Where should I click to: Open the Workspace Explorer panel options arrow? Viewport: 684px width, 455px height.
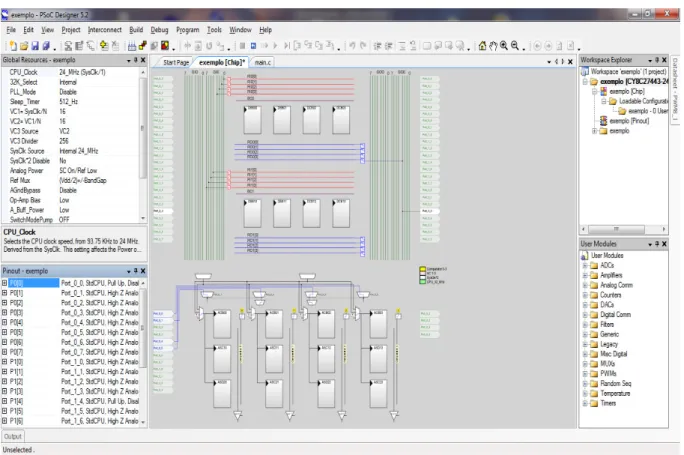click(x=650, y=60)
